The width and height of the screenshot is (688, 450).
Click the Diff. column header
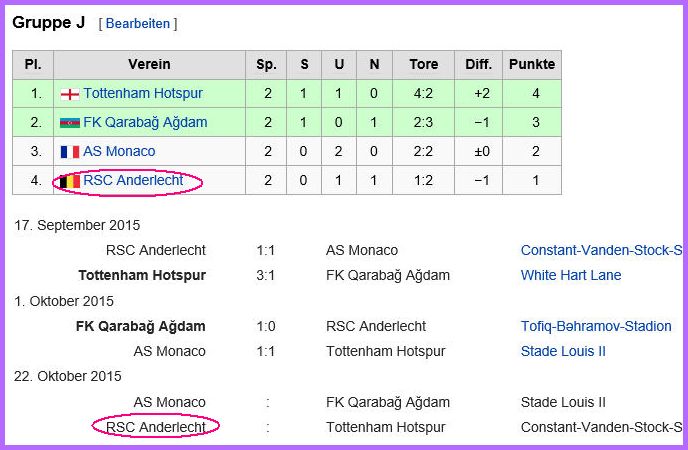[x=479, y=64]
